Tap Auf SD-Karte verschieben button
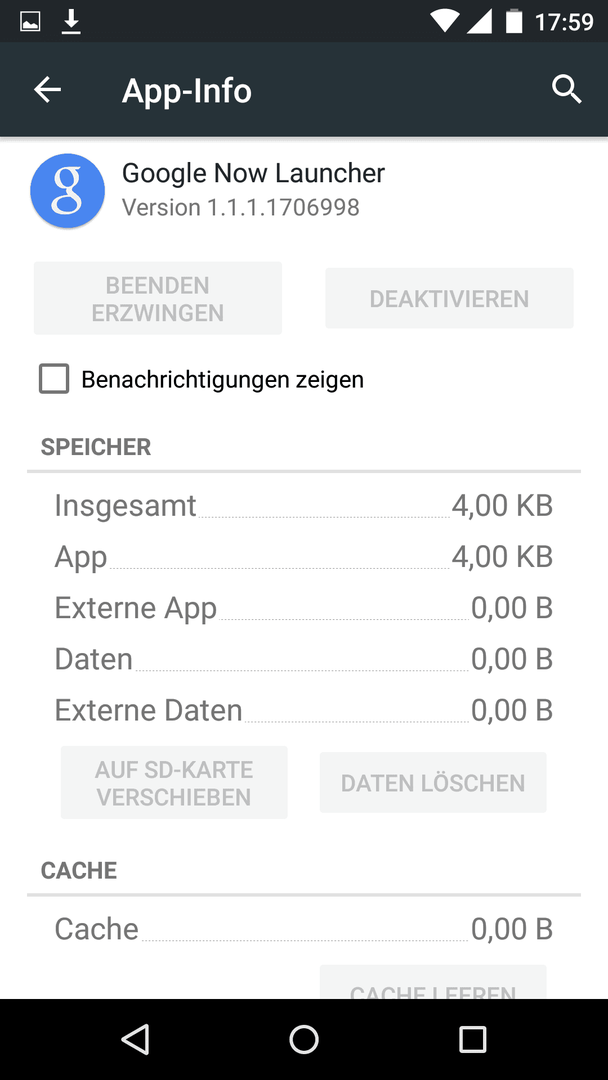This screenshot has height=1080, width=608. point(174,782)
